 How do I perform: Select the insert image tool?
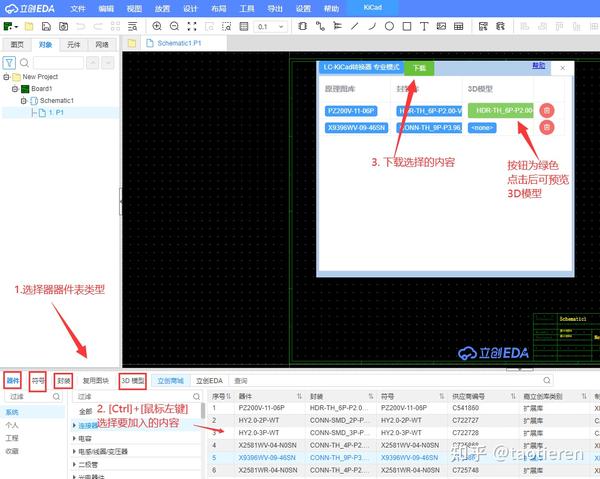441,26
